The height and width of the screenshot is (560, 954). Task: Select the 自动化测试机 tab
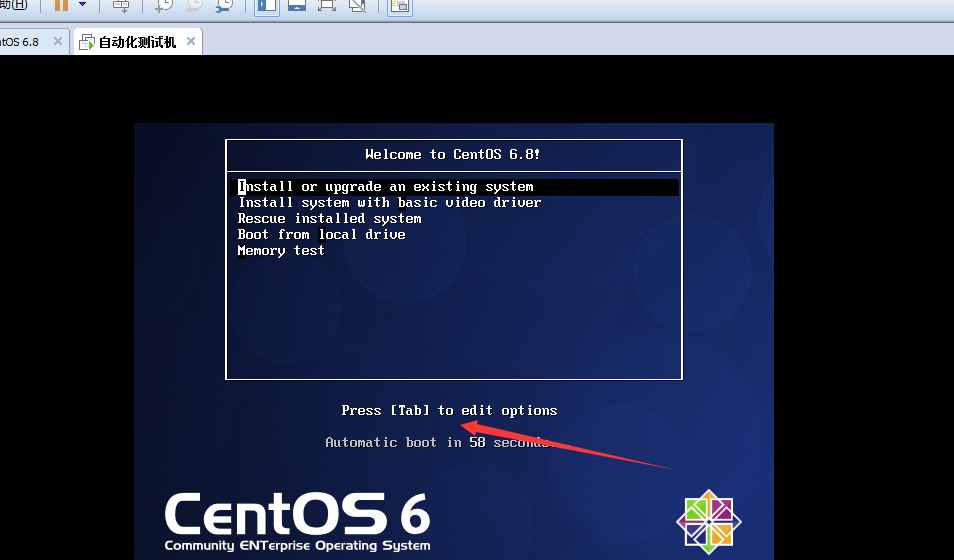(x=137, y=42)
